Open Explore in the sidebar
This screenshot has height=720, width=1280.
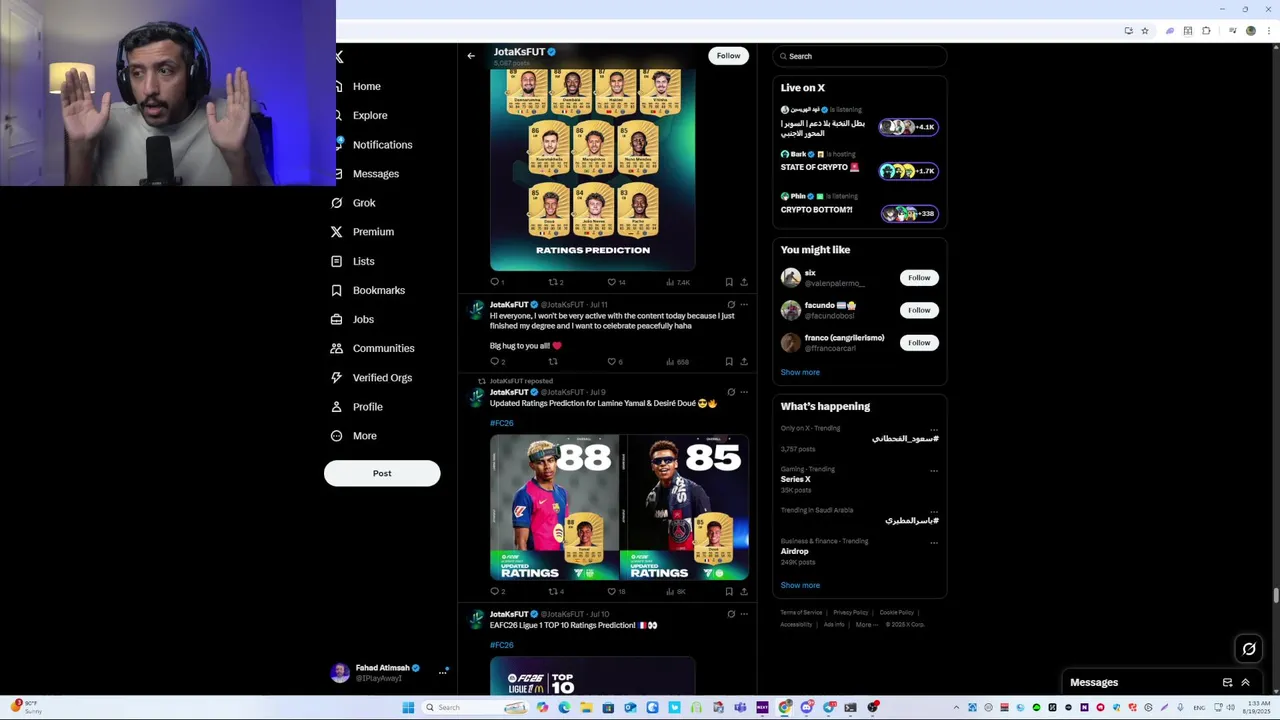pyautogui.click(x=369, y=115)
